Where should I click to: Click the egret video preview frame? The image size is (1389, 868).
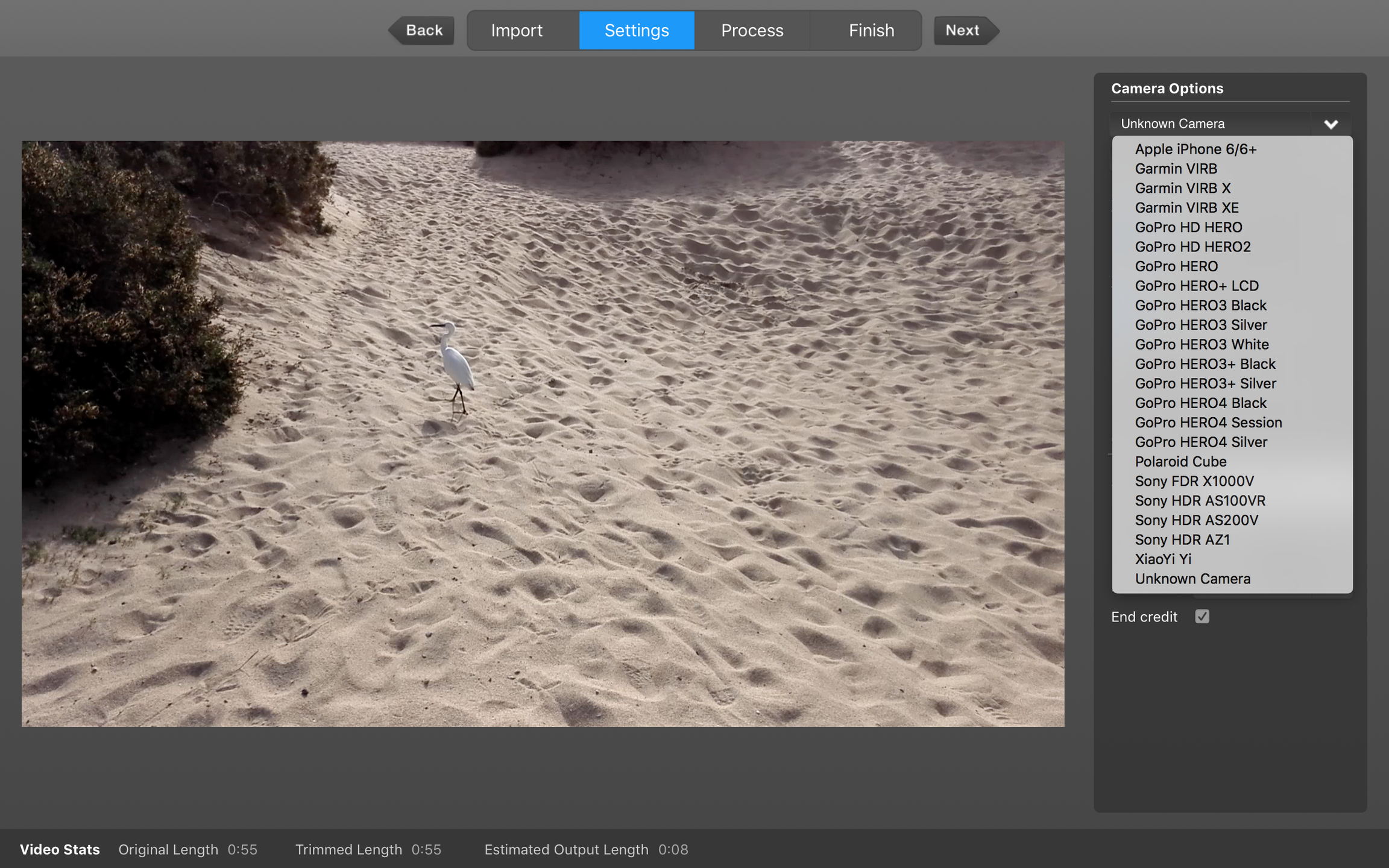(x=543, y=434)
